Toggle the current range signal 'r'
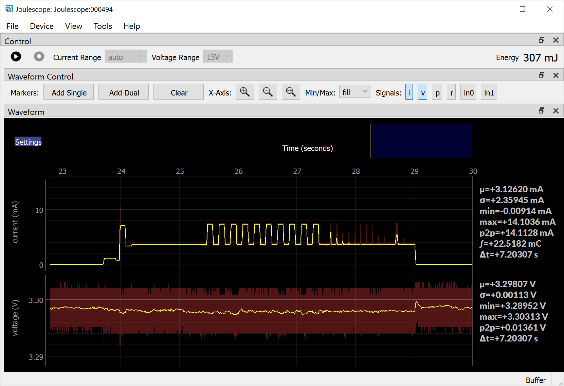 point(451,92)
